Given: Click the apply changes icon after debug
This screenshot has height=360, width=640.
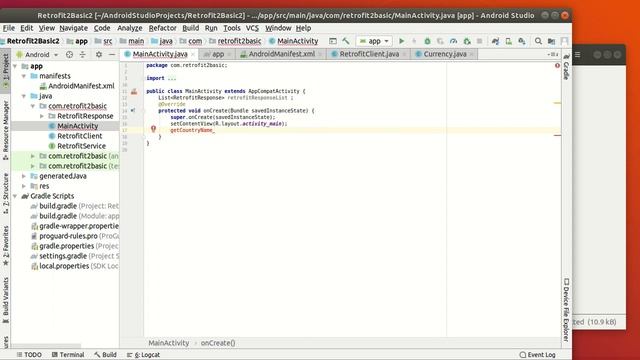Looking at the screenshot, I should 440,41.
